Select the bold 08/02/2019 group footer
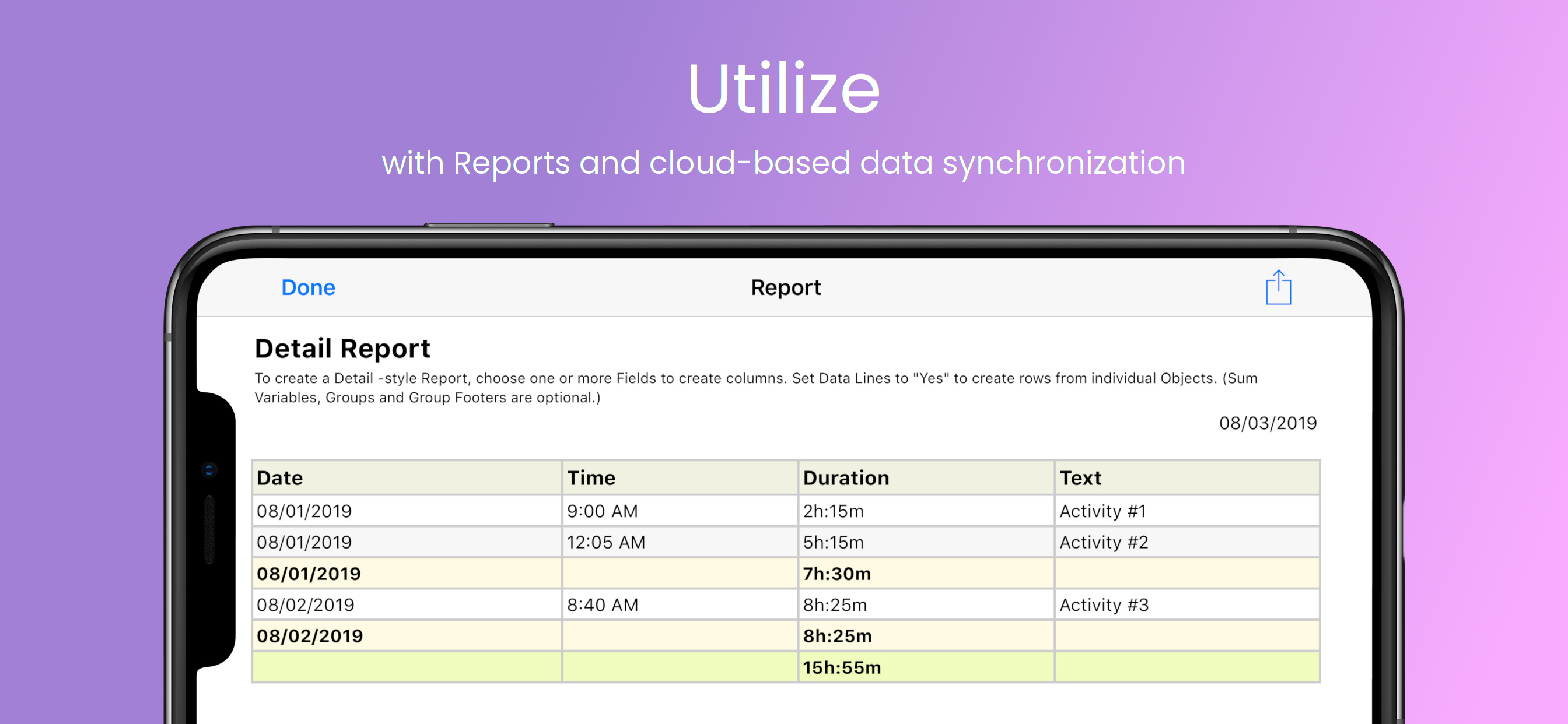The image size is (1568, 724). 309,636
